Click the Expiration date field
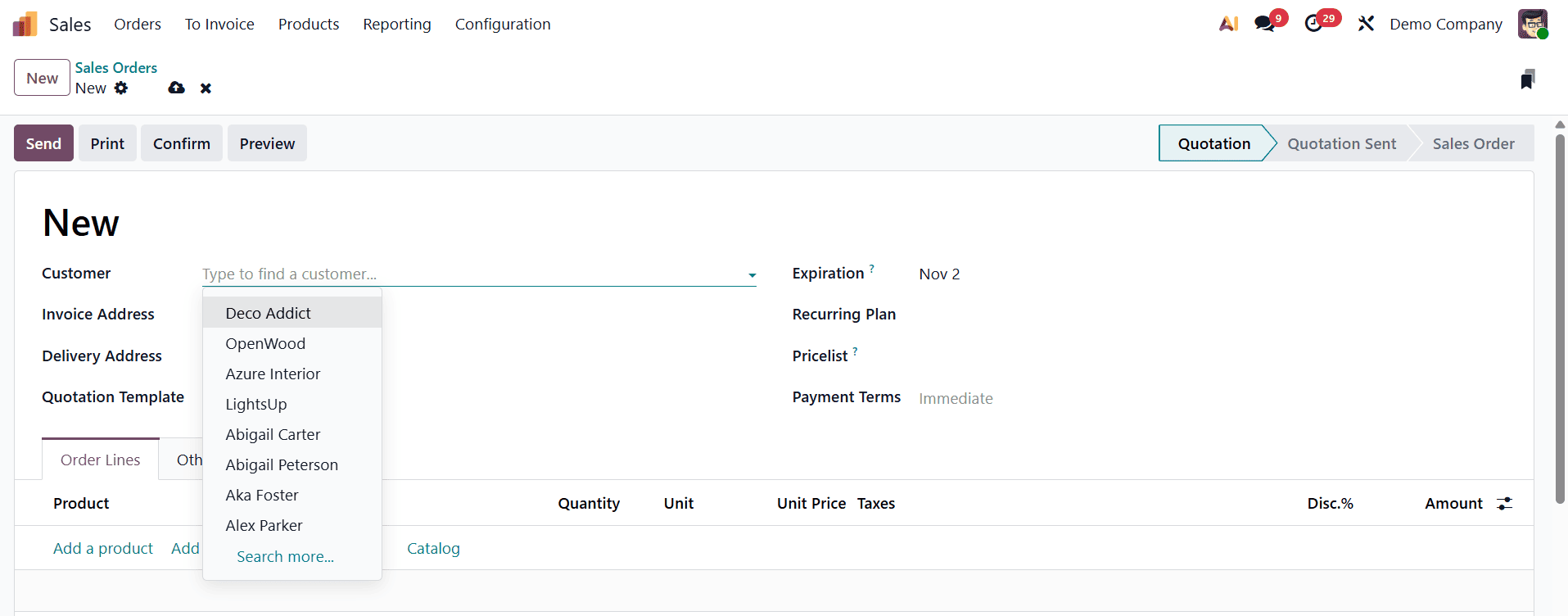This screenshot has height=616, width=1568. [939, 274]
